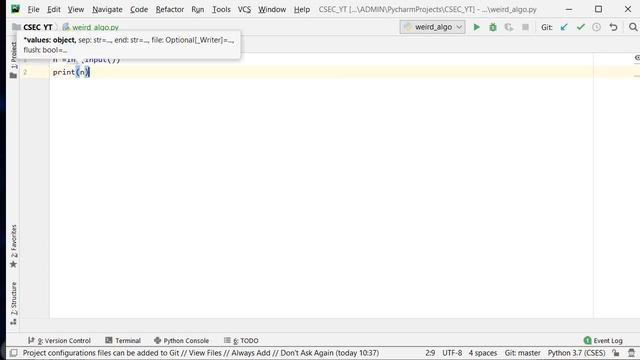Open the Help menu
The width and height of the screenshot is (640, 360).
tap(302, 9)
